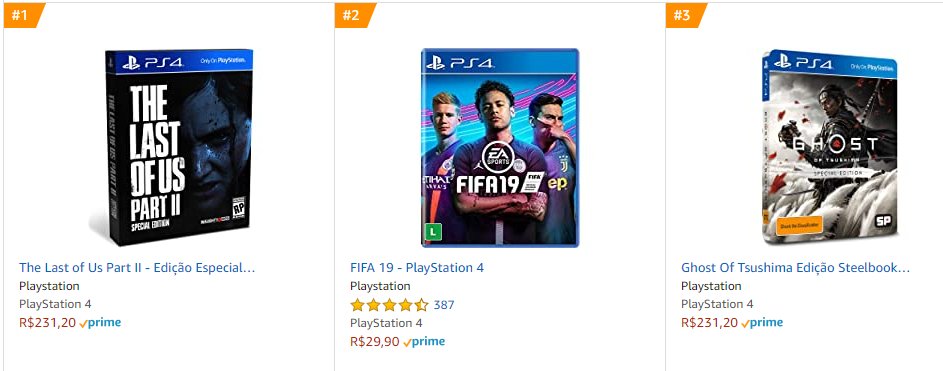
Task: Open FIFA 19 - PlayStation 4 title link
Action: (x=417, y=268)
